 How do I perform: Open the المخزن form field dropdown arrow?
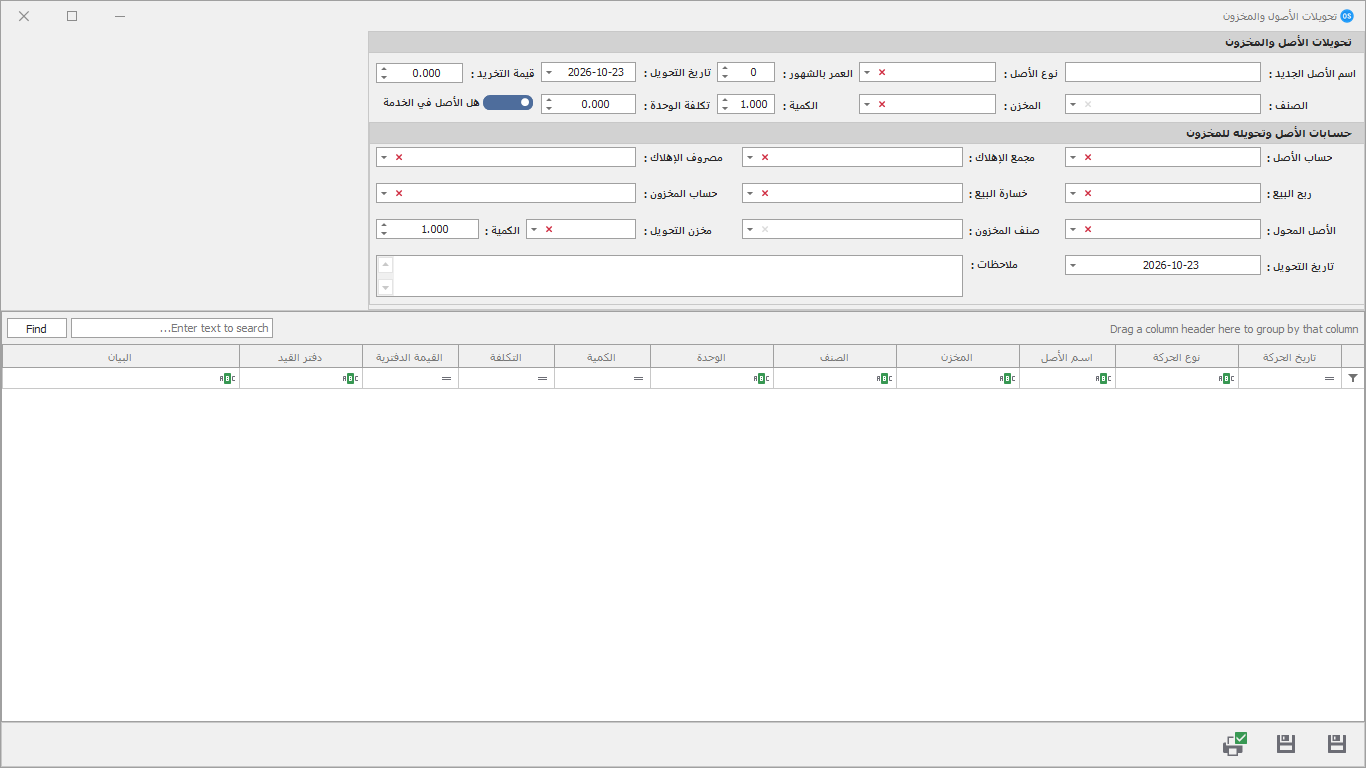click(x=867, y=105)
